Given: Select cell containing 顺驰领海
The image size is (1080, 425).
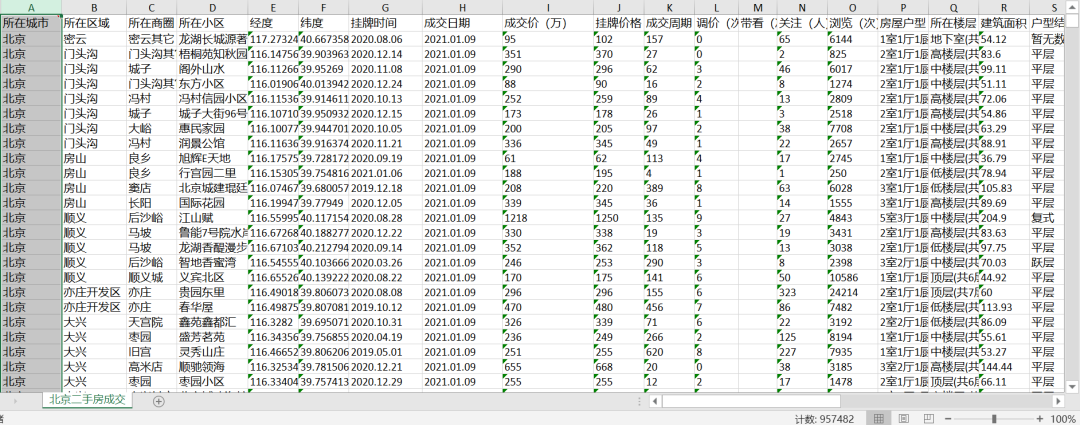Looking at the screenshot, I should pos(212,369).
